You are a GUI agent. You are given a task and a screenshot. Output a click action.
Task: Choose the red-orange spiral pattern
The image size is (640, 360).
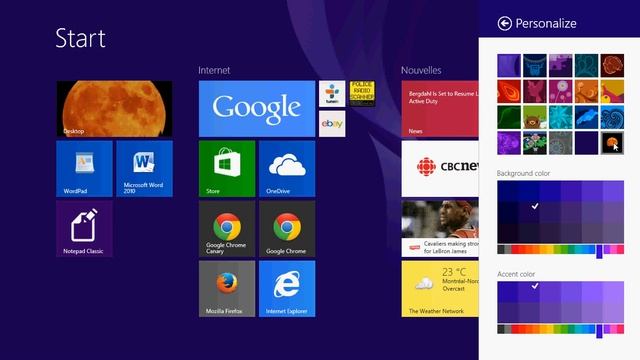coord(509,91)
